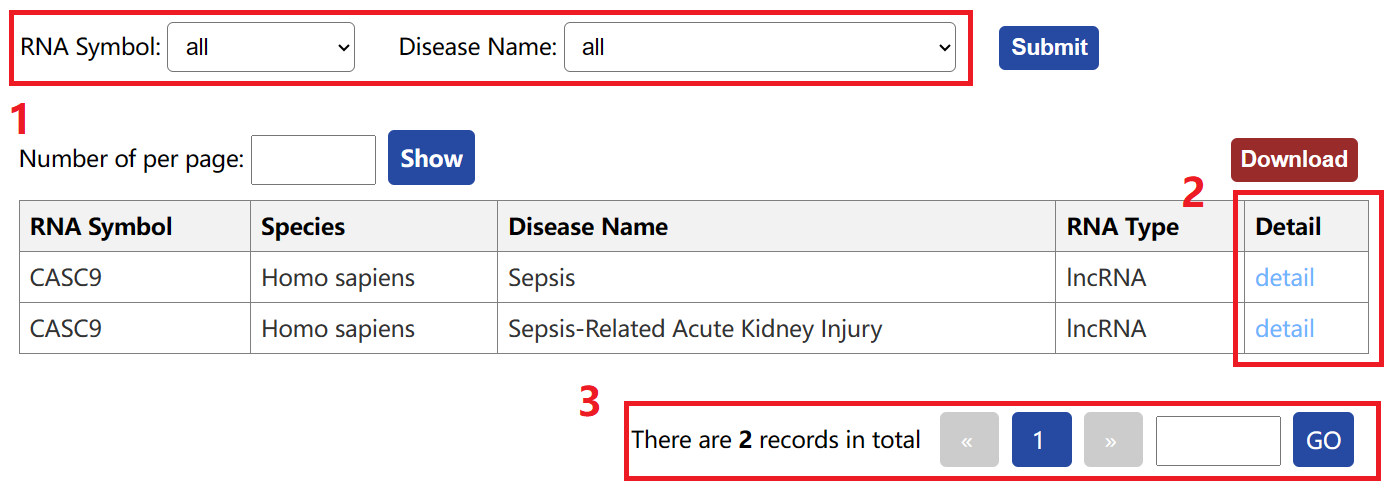The width and height of the screenshot is (1393, 491).
Task: Go to the previous page arrow button
Action: coord(969,440)
